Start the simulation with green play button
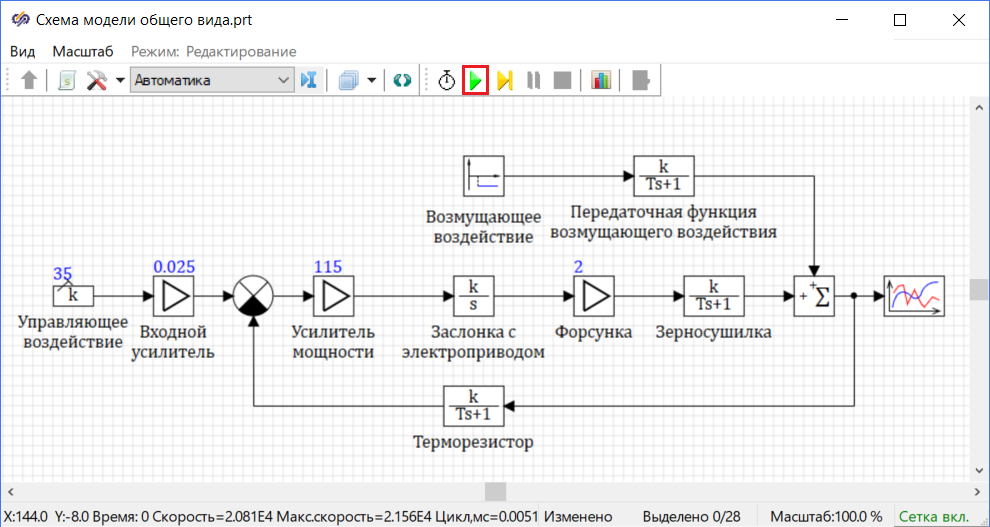The image size is (990, 527). point(475,80)
